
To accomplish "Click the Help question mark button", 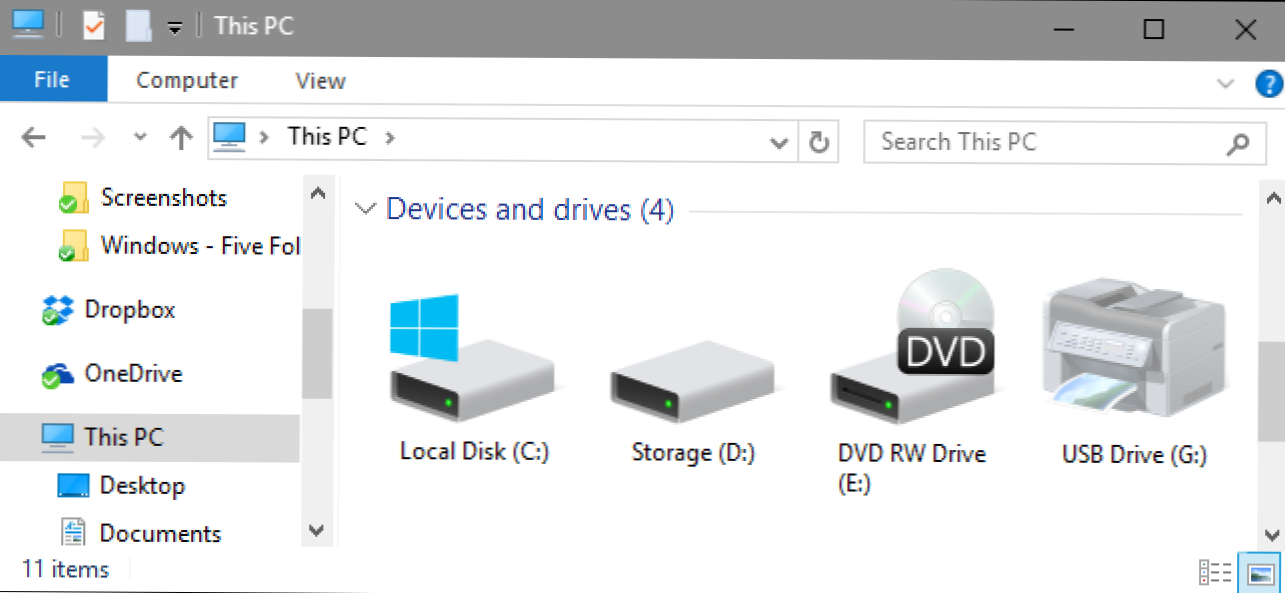I will pyautogui.click(x=1270, y=84).
